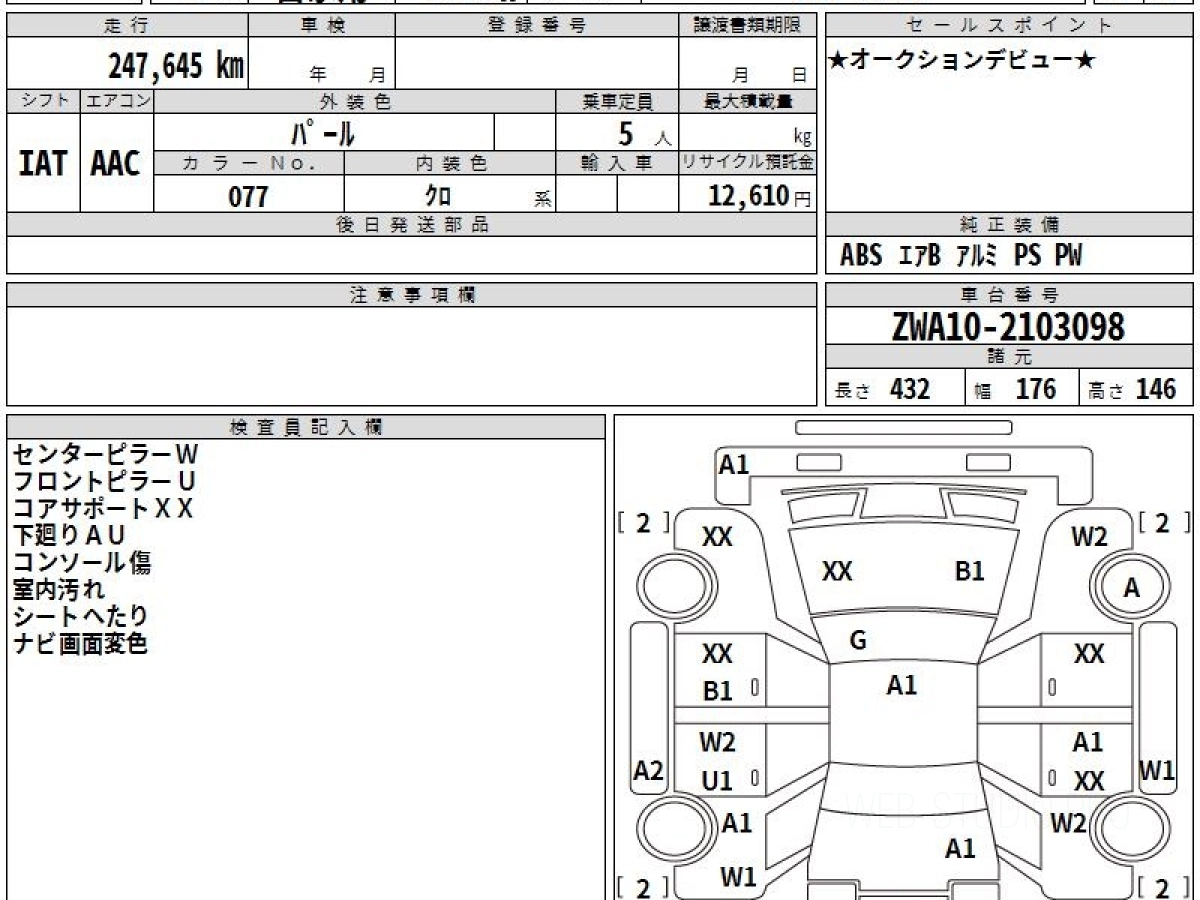Select color number 077
Screen dimensions: 1200x900
pos(249,196)
